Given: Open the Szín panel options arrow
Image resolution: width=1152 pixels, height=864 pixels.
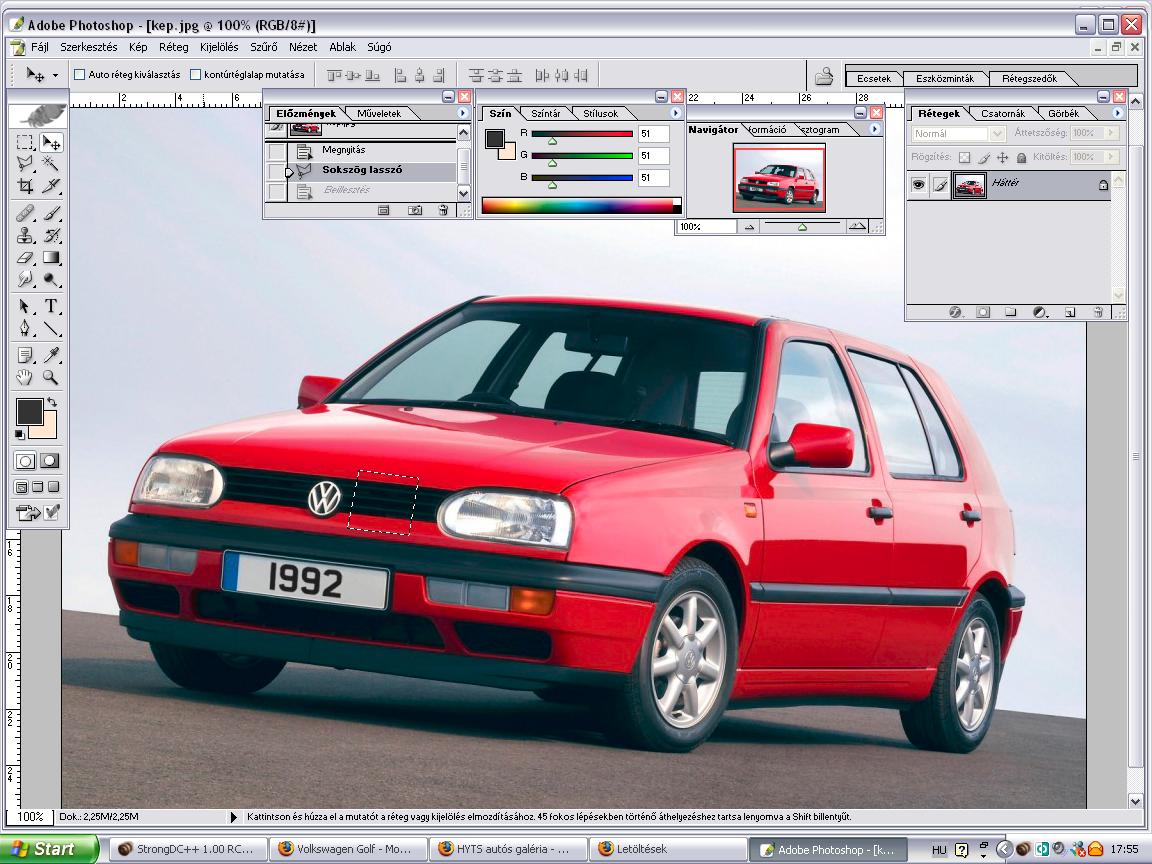Looking at the screenshot, I should (x=676, y=113).
